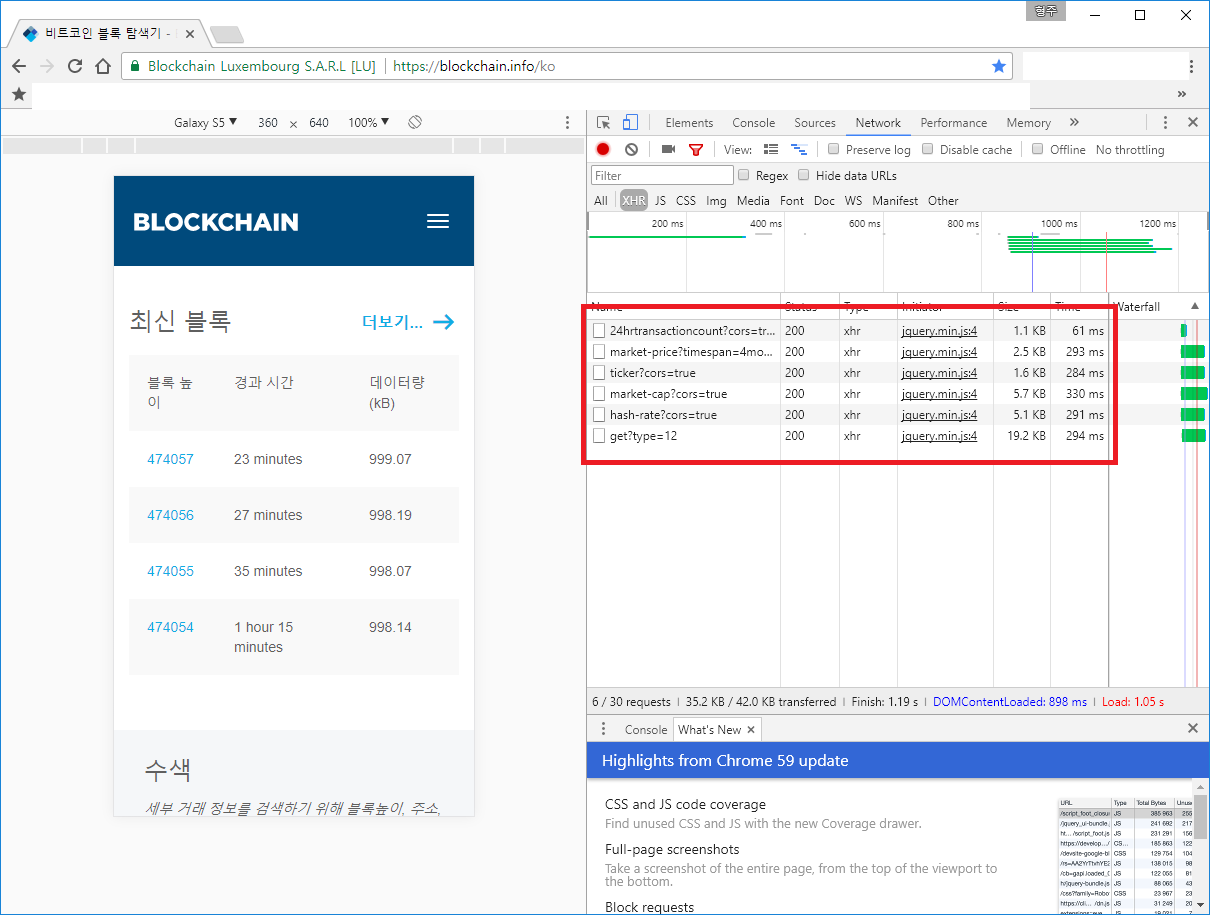Close the DevTools panel

click(x=1192, y=122)
